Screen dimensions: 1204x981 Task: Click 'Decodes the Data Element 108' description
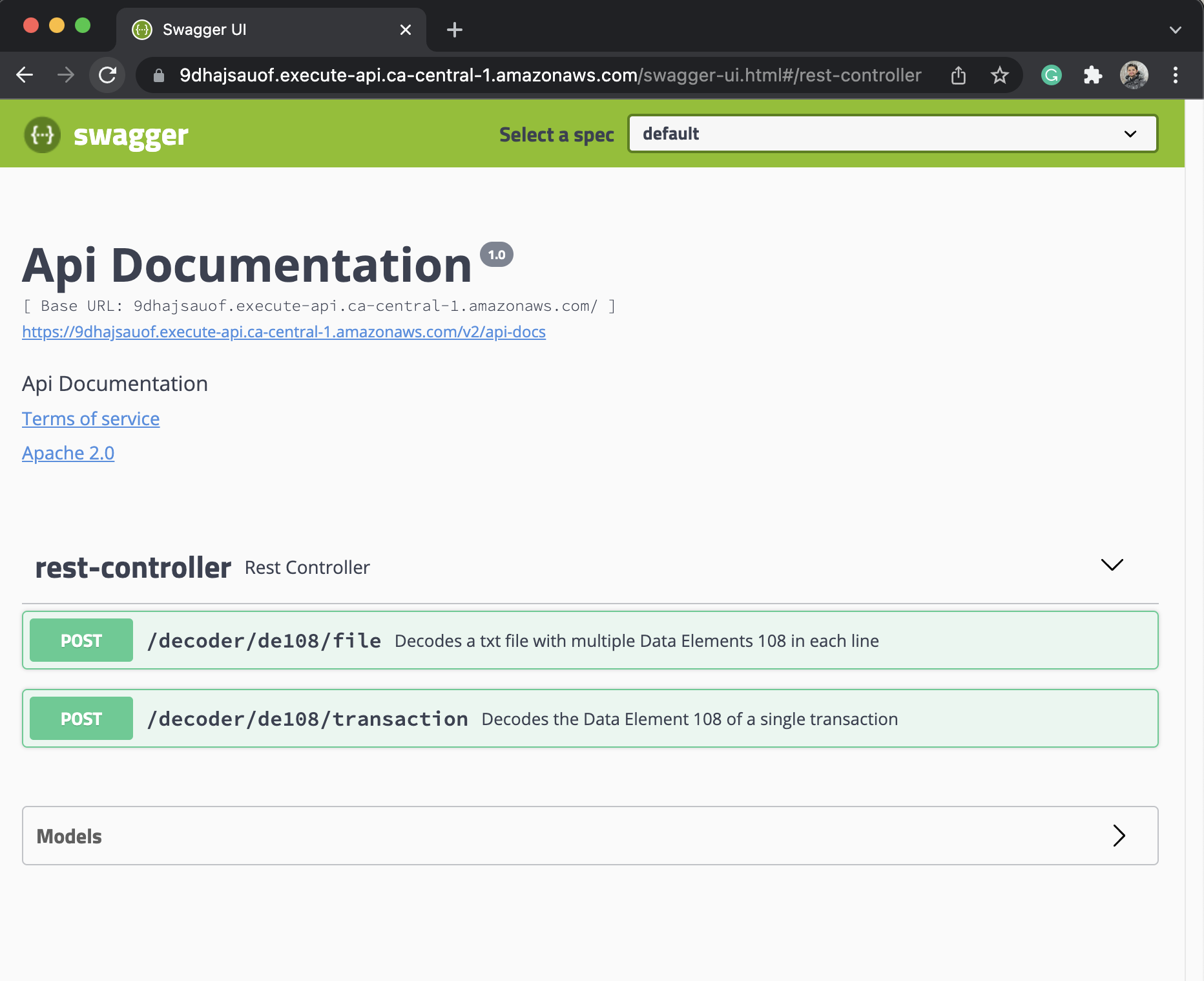point(690,719)
